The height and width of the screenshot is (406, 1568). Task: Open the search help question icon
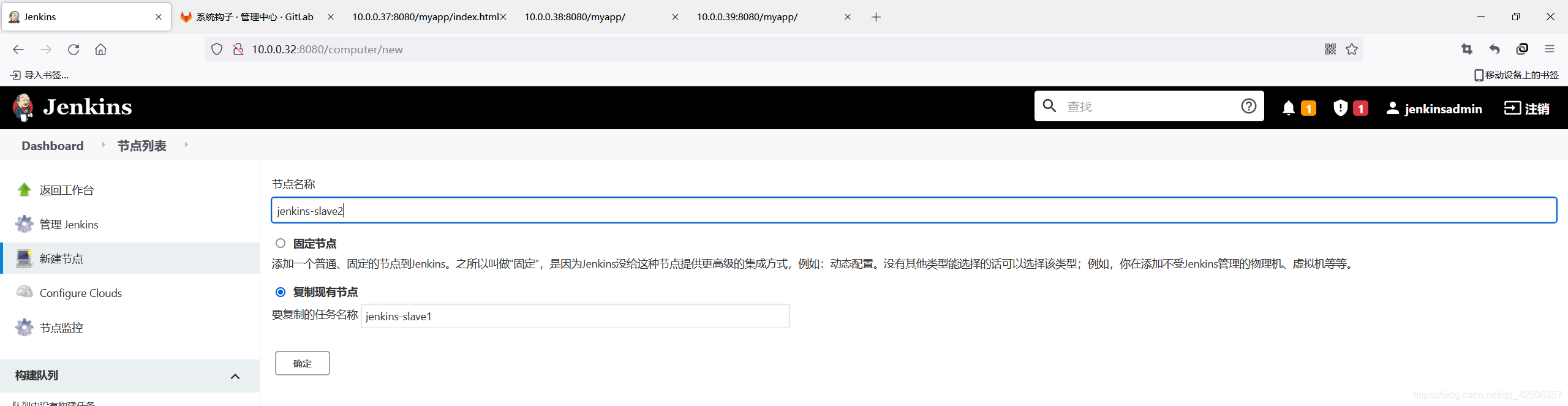(x=1248, y=106)
